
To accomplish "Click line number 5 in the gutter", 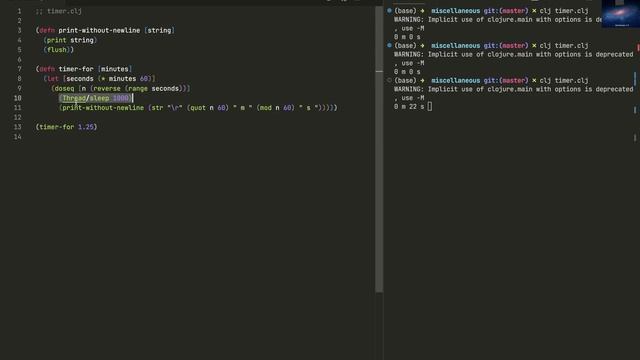I will (x=19, y=50).
